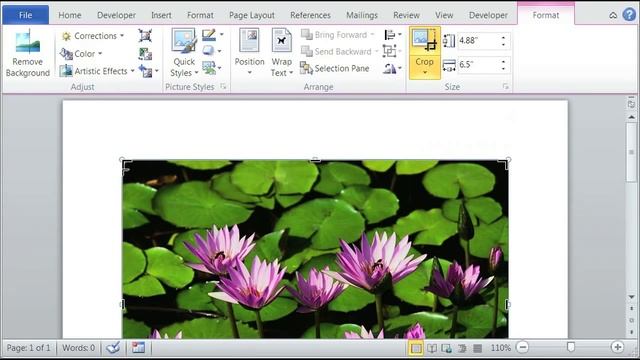This screenshot has height=360, width=640.
Task: Open the Corrections dropdown
Action: [x=93, y=36]
